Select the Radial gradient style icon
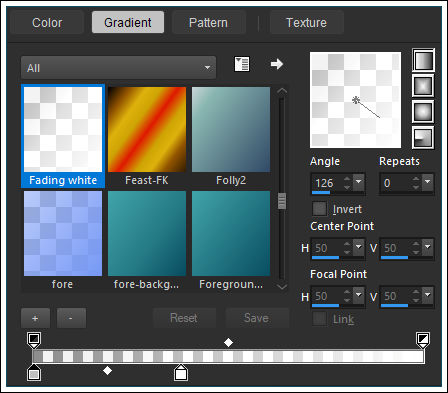 pyautogui.click(x=423, y=137)
